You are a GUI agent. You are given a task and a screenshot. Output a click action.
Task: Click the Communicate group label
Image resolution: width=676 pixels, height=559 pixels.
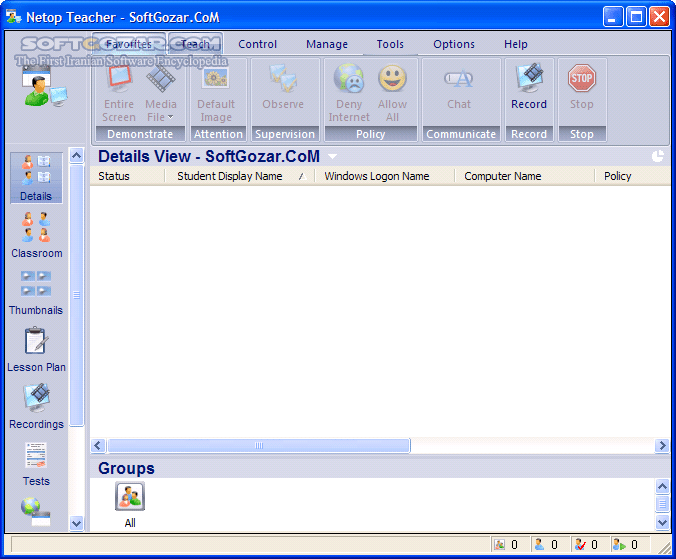pos(461,134)
